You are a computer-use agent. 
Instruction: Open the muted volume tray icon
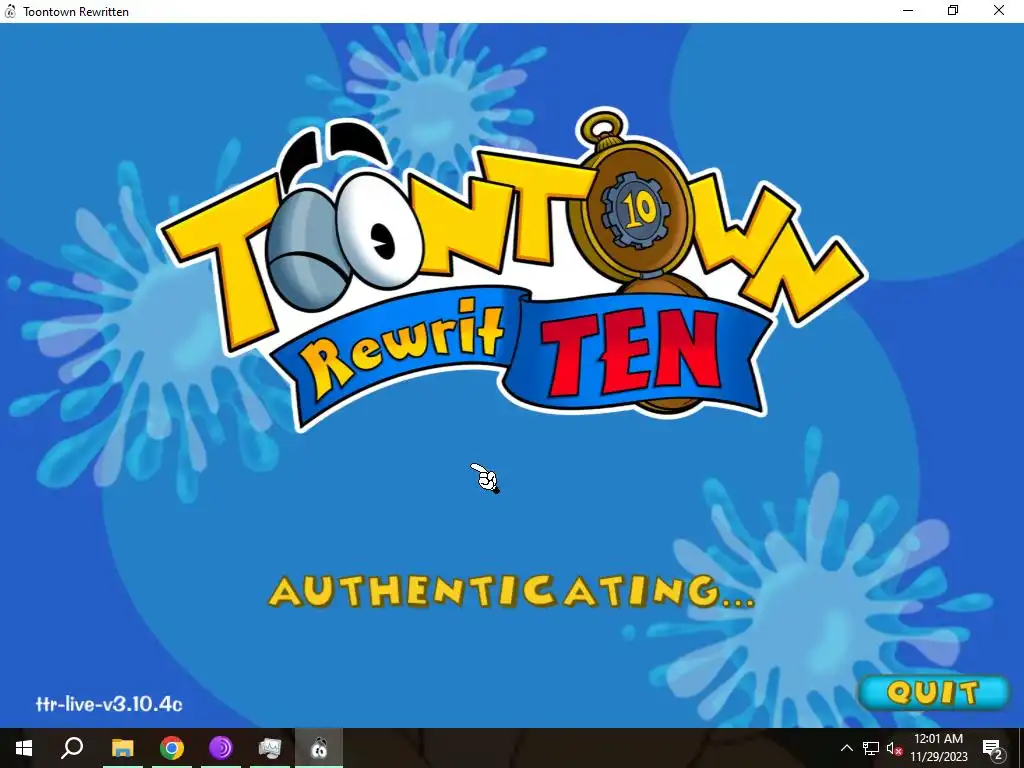[894, 748]
